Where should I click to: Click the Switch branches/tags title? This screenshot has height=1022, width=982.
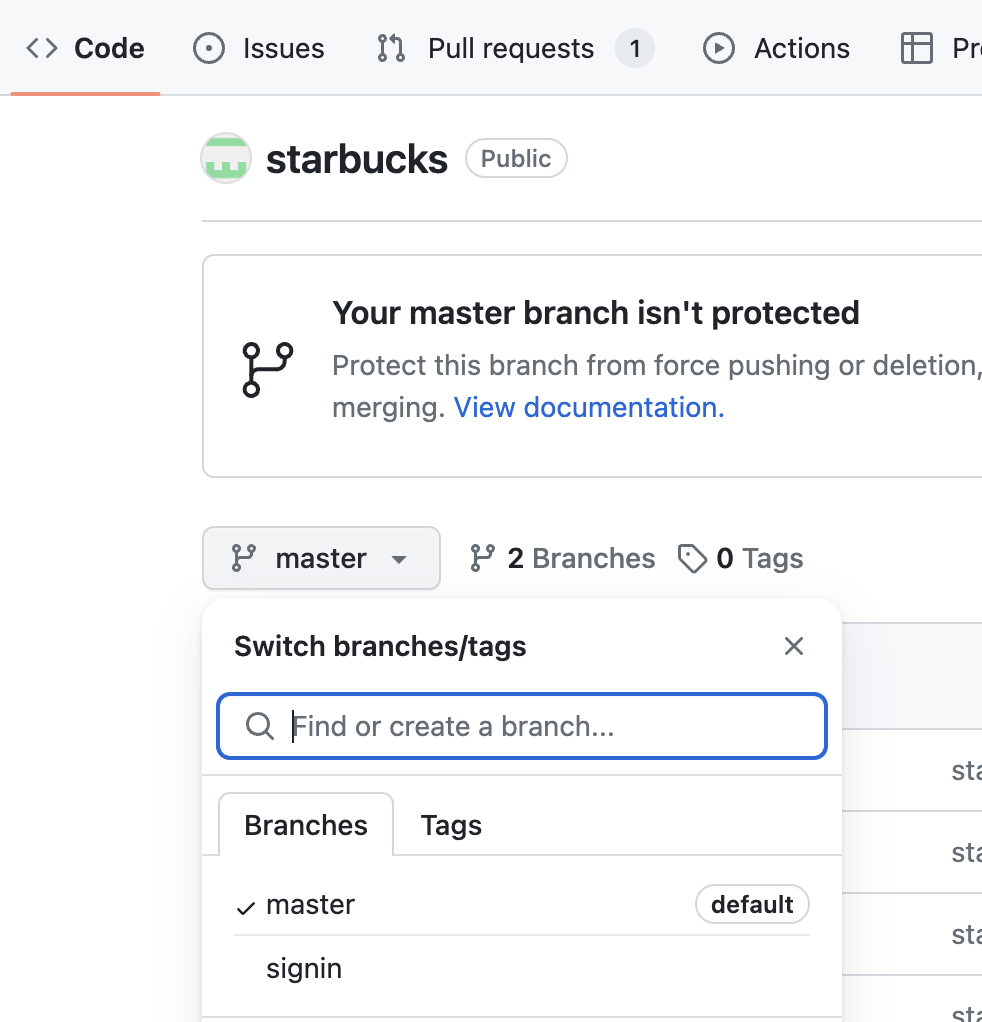click(x=380, y=647)
